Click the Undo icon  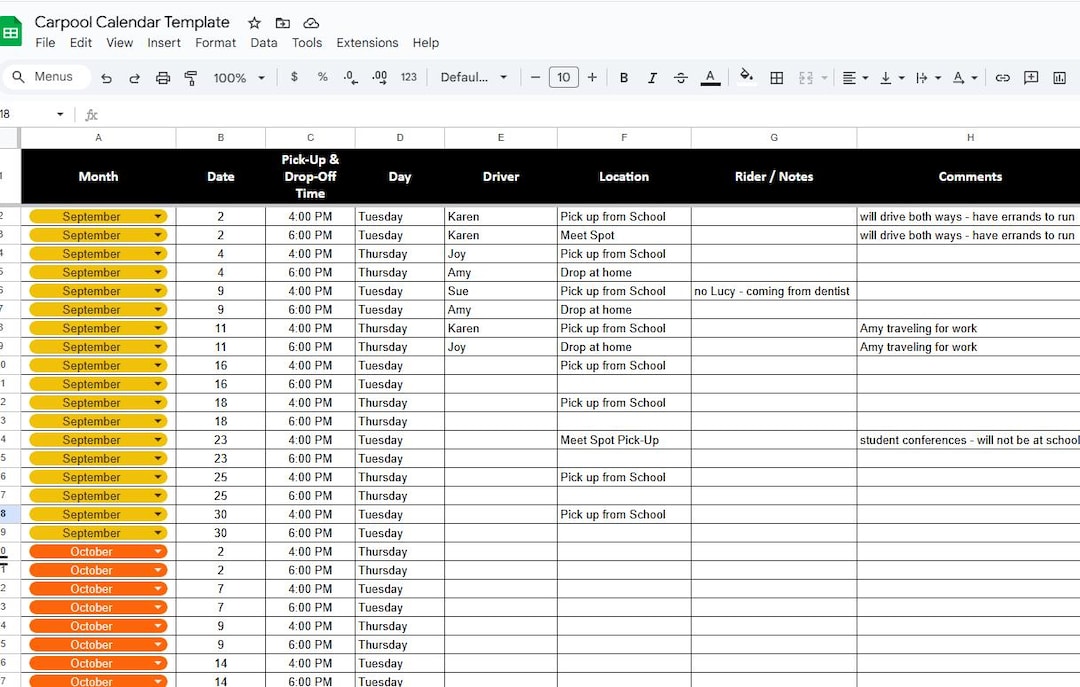pyautogui.click(x=106, y=78)
